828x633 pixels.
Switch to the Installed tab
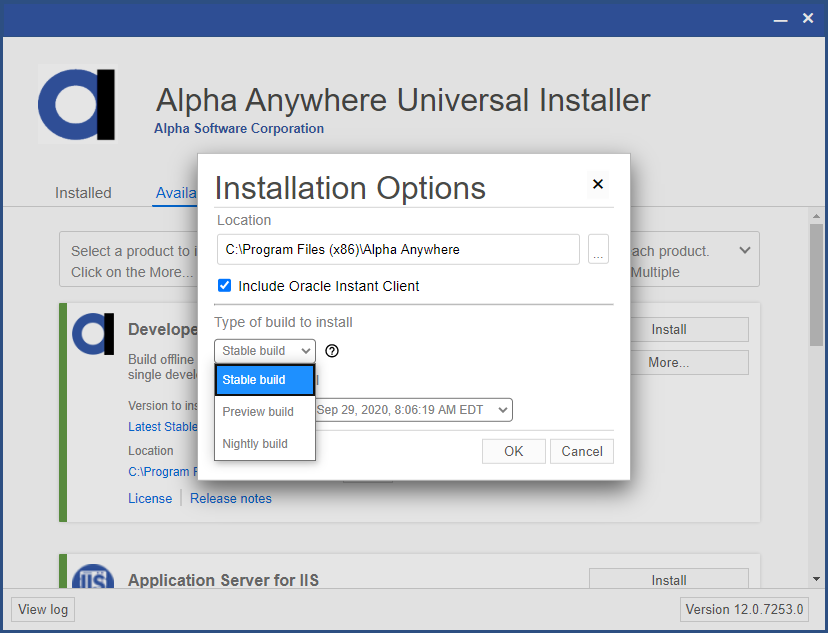(83, 193)
